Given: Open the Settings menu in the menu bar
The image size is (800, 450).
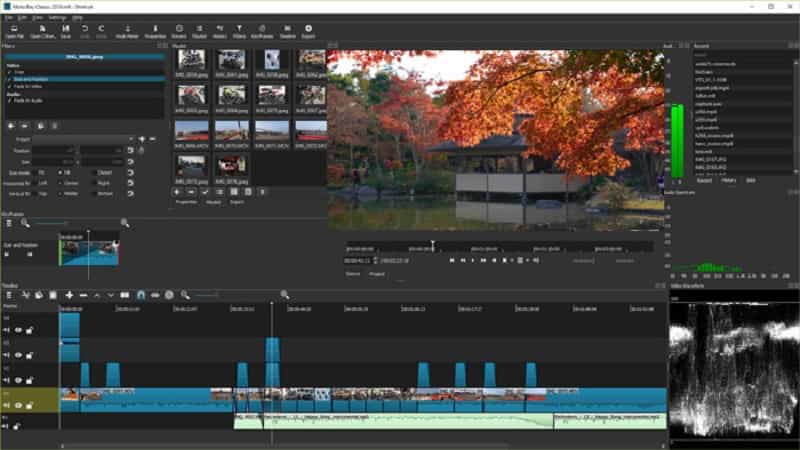Looking at the screenshot, I should tap(57, 17).
